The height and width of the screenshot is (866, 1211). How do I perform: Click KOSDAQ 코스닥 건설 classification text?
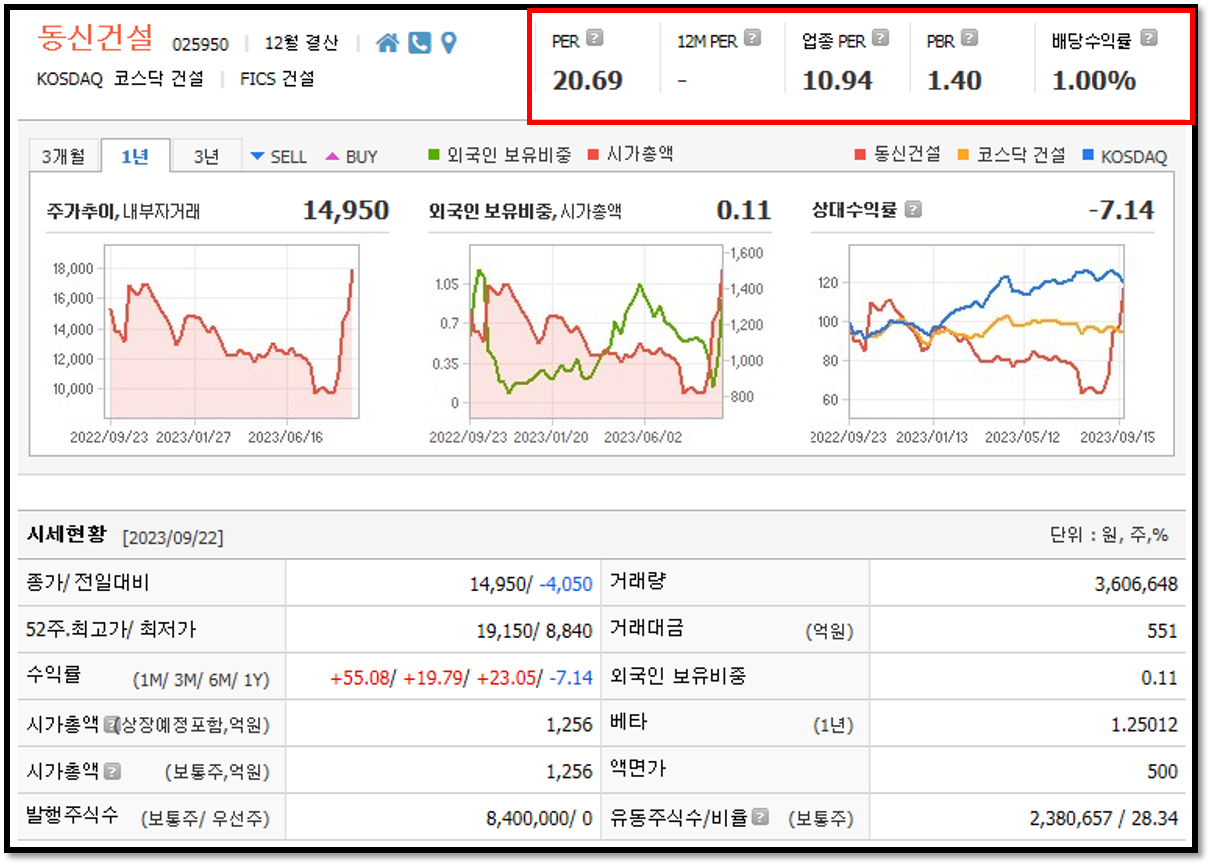[120, 79]
